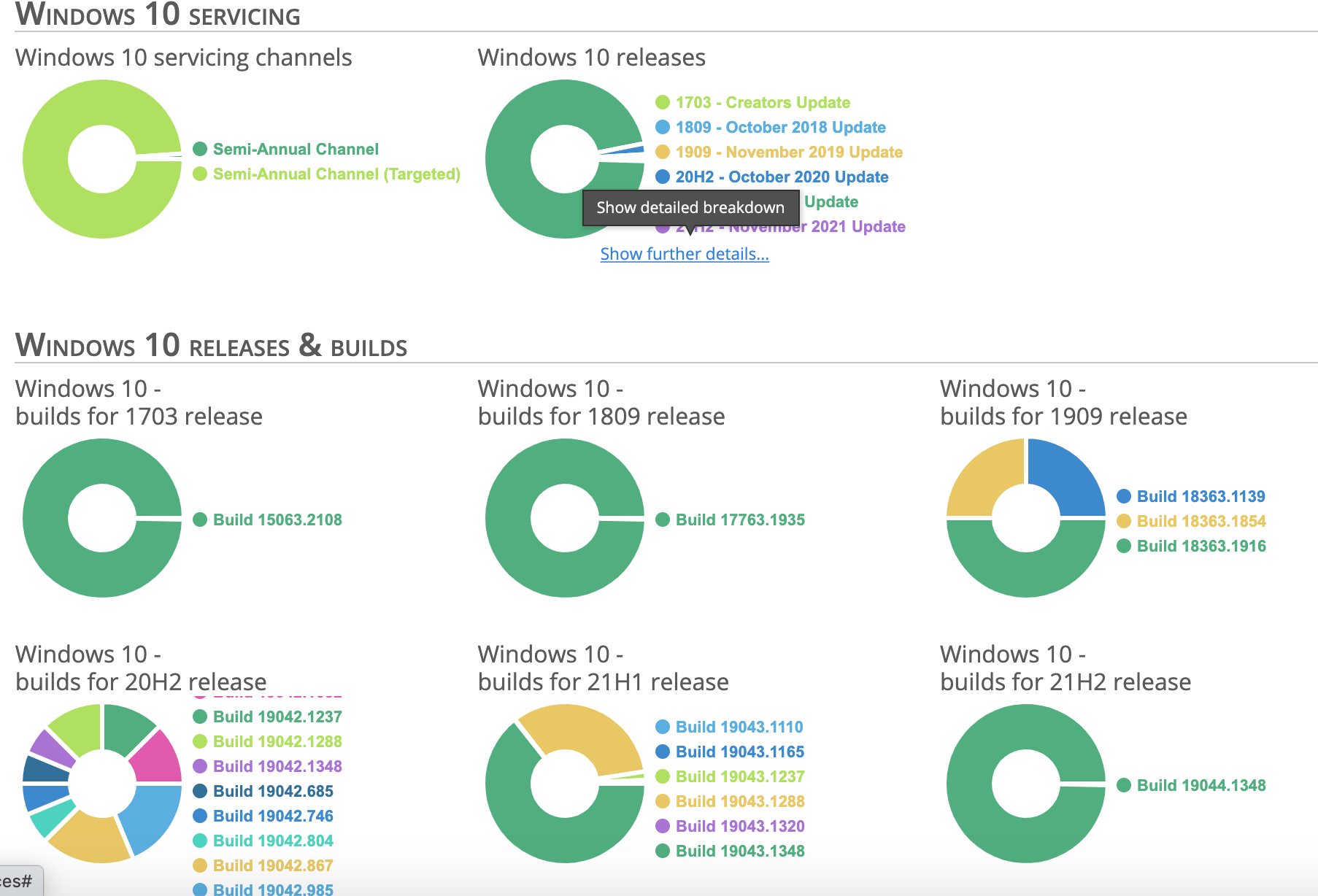Screen dimensions: 1318x896
Task: Toggle Build 18363.1854 legend entry
Action: pyautogui.click(x=1191, y=521)
